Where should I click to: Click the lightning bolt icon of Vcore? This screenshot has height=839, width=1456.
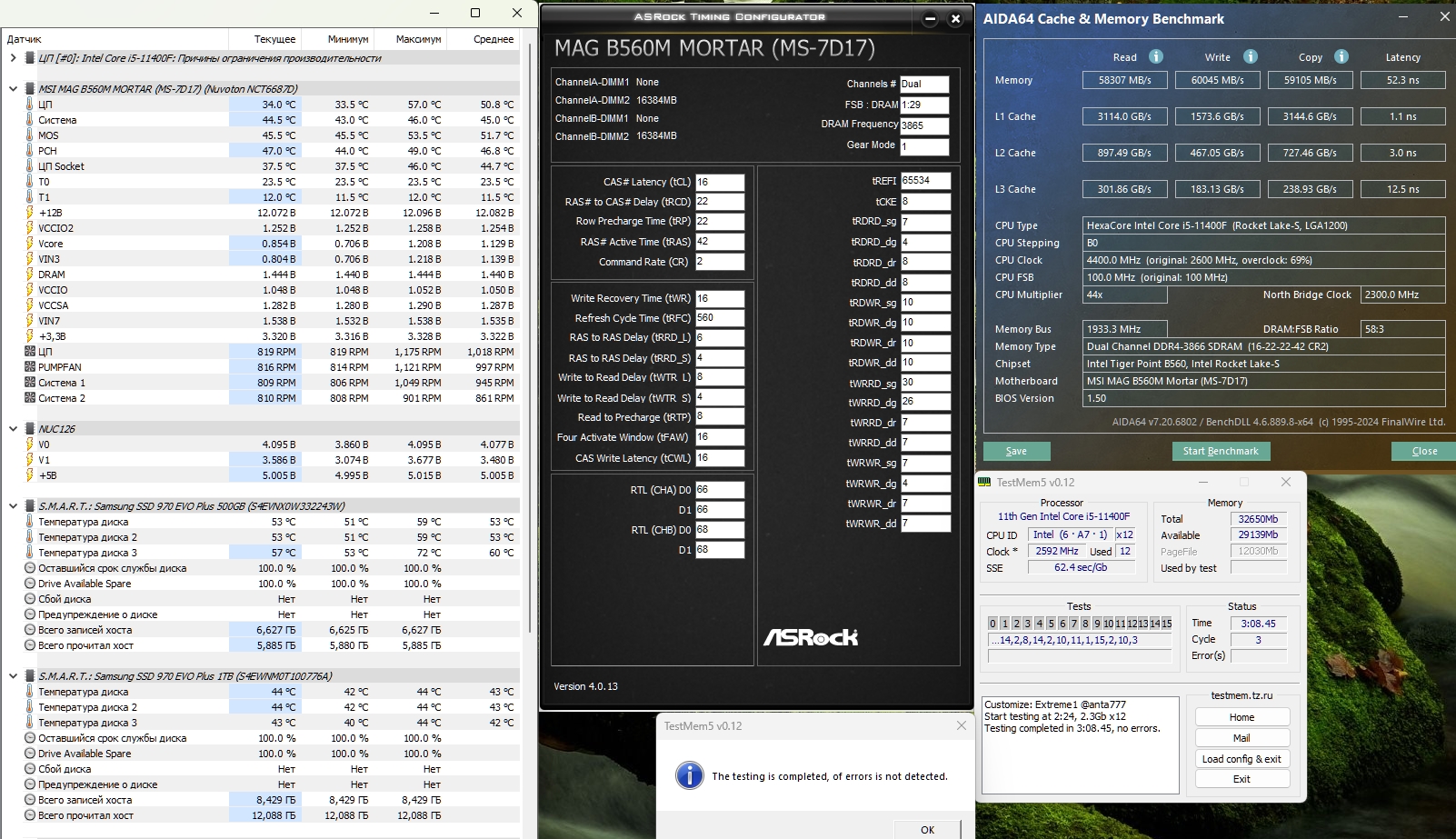[30, 244]
